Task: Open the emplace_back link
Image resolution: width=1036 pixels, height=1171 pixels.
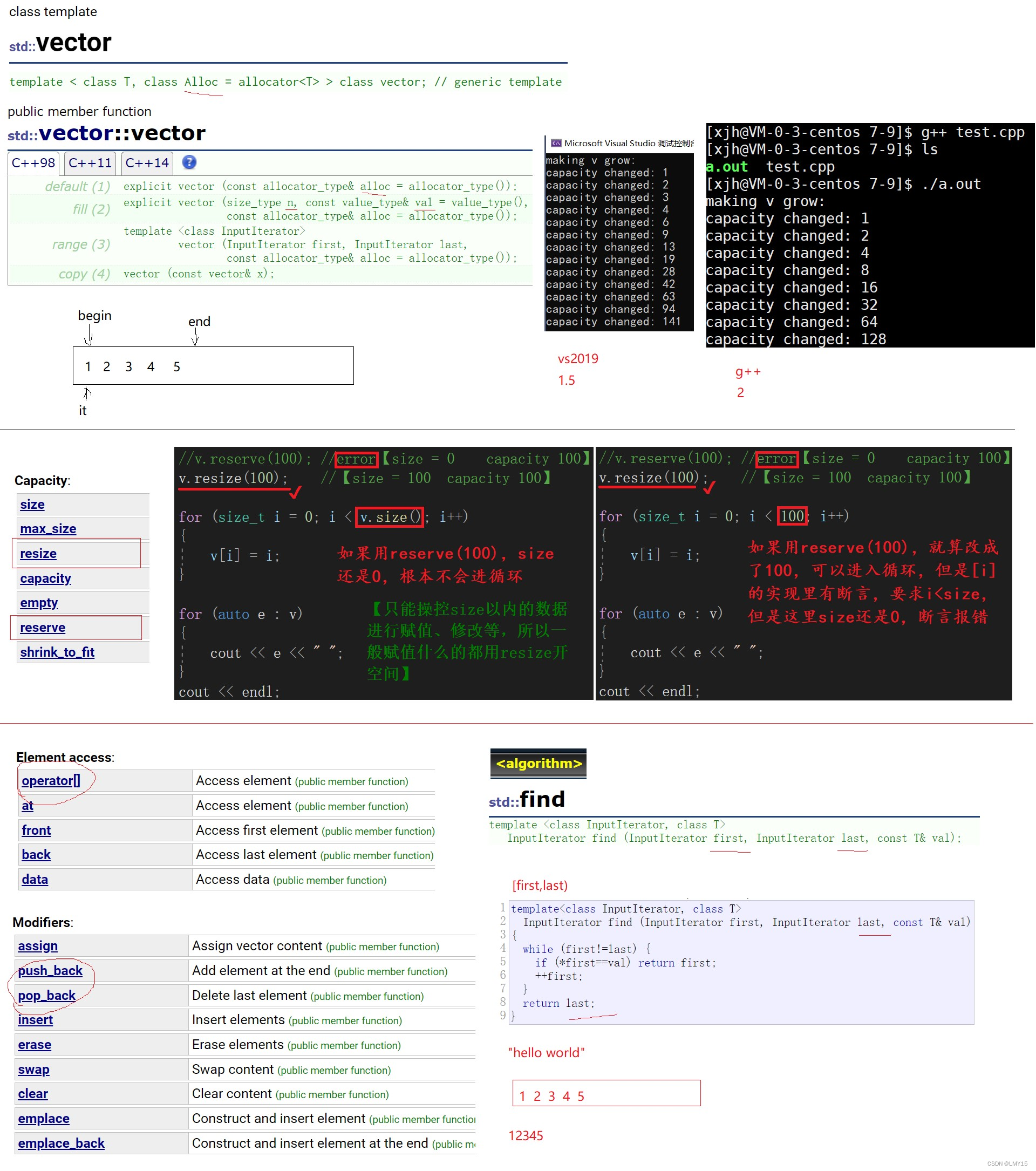Action: click(x=62, y=1142)
